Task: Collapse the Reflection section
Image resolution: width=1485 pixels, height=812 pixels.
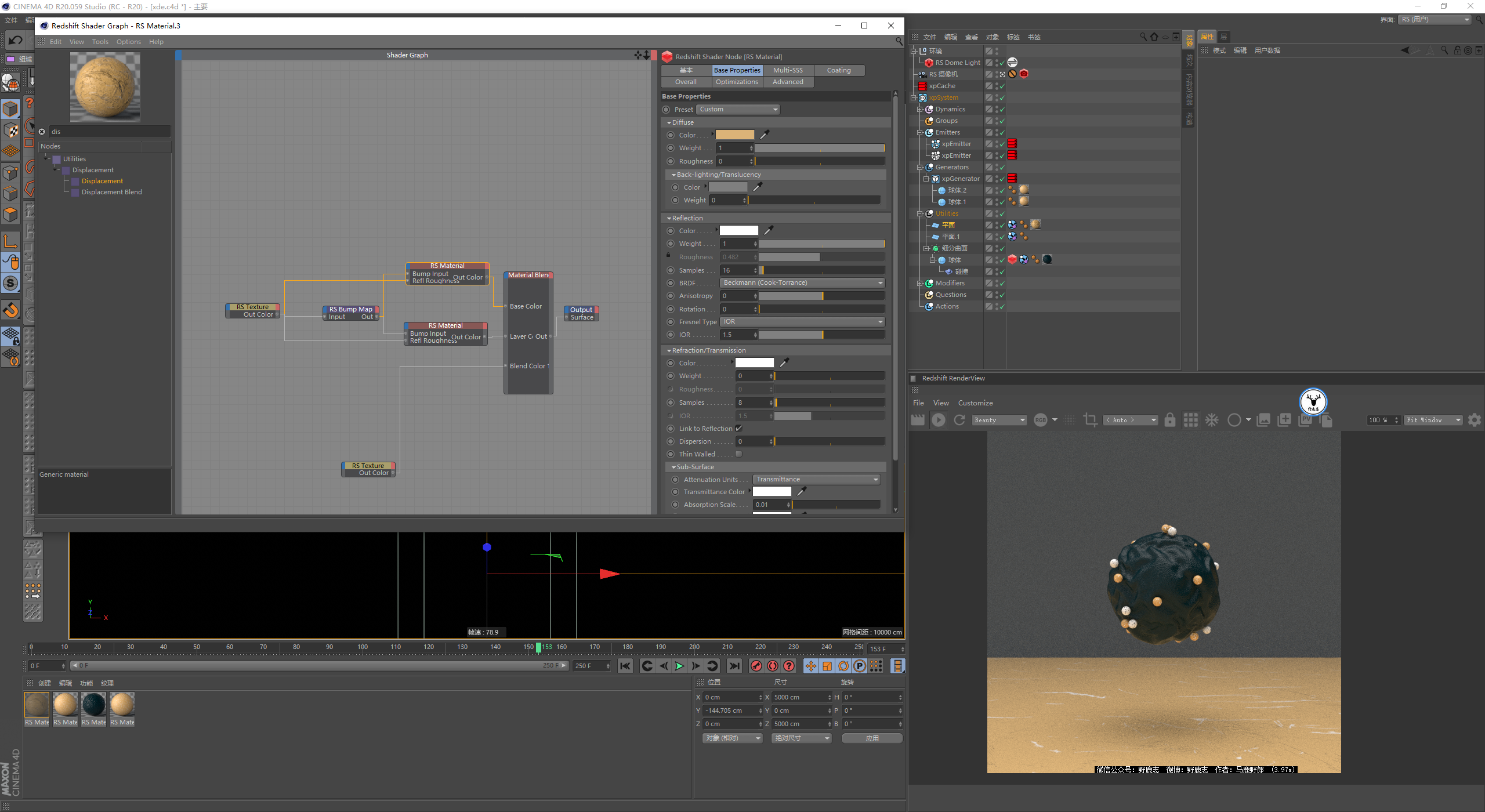Action: [669, 218]
